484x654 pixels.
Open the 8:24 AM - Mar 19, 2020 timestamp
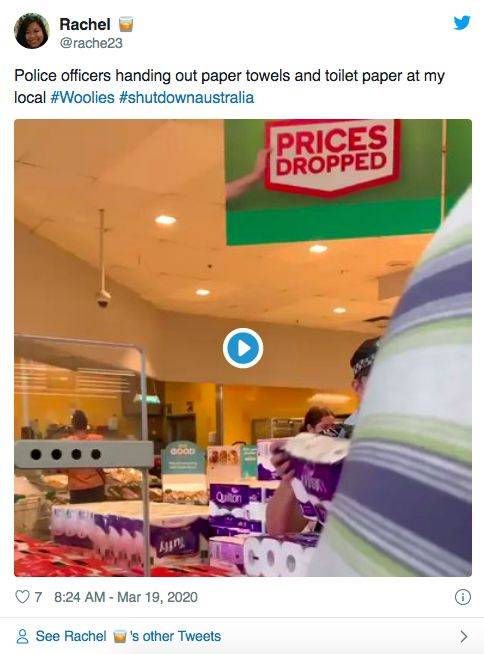point(126,597)
